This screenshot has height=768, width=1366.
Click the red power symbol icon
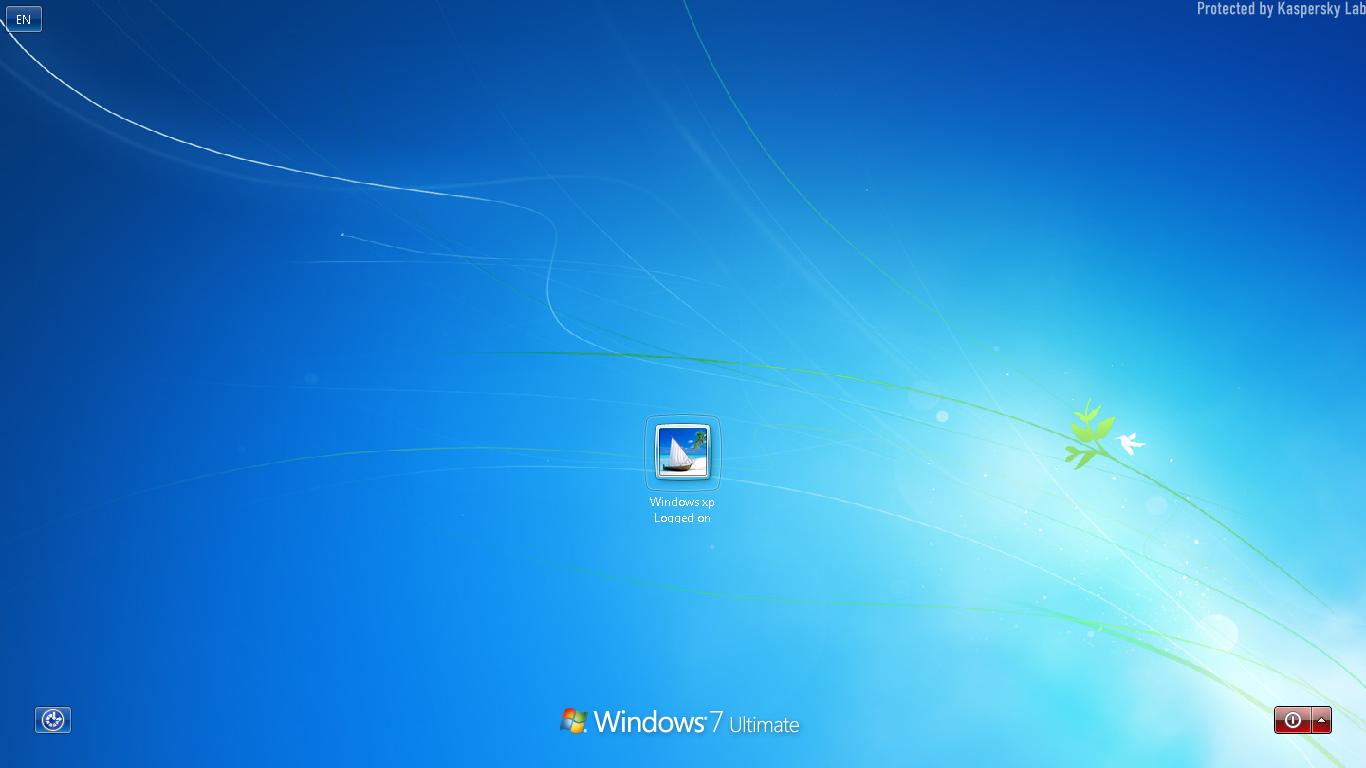point(1292,719)
